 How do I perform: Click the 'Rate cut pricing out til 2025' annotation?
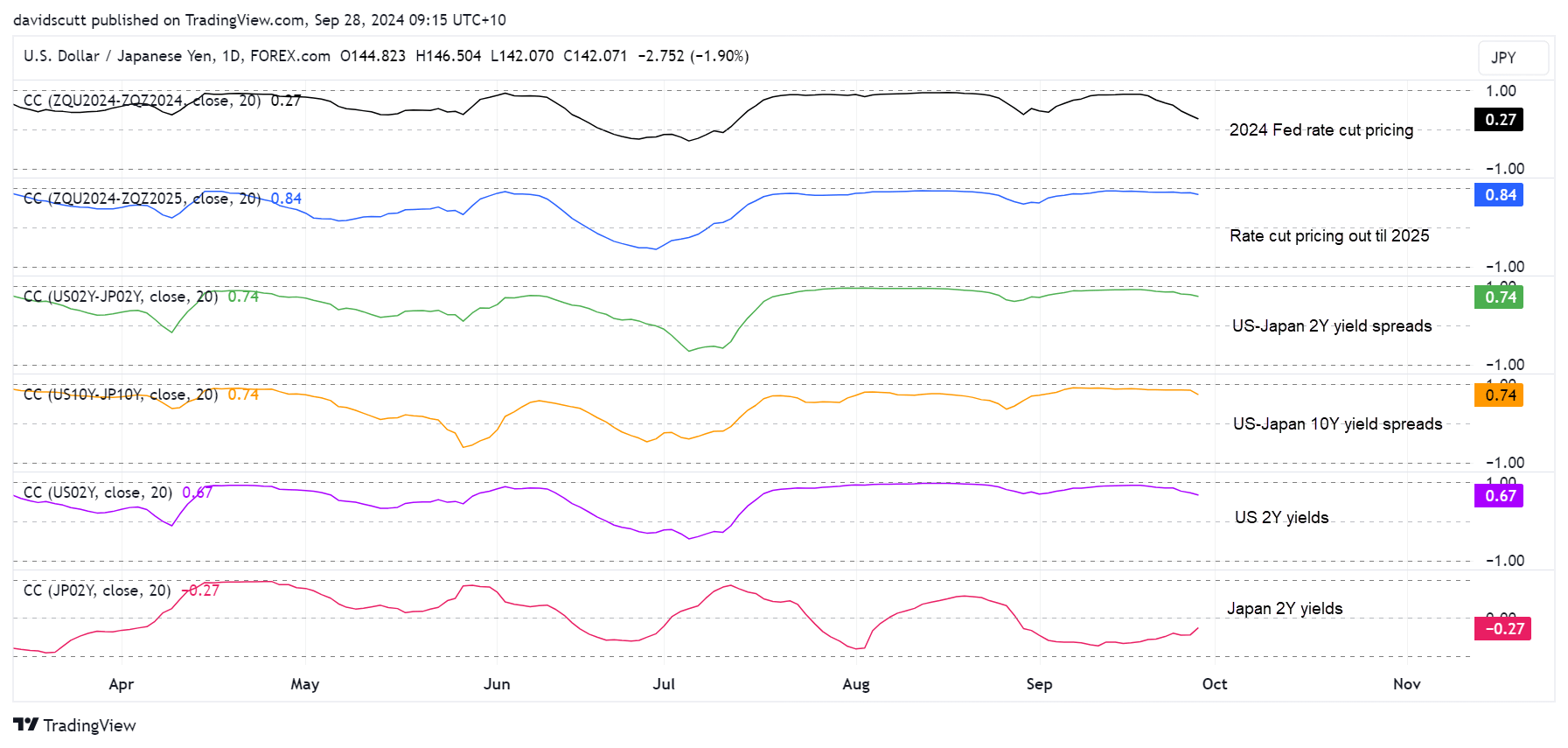pos(1329,236)
